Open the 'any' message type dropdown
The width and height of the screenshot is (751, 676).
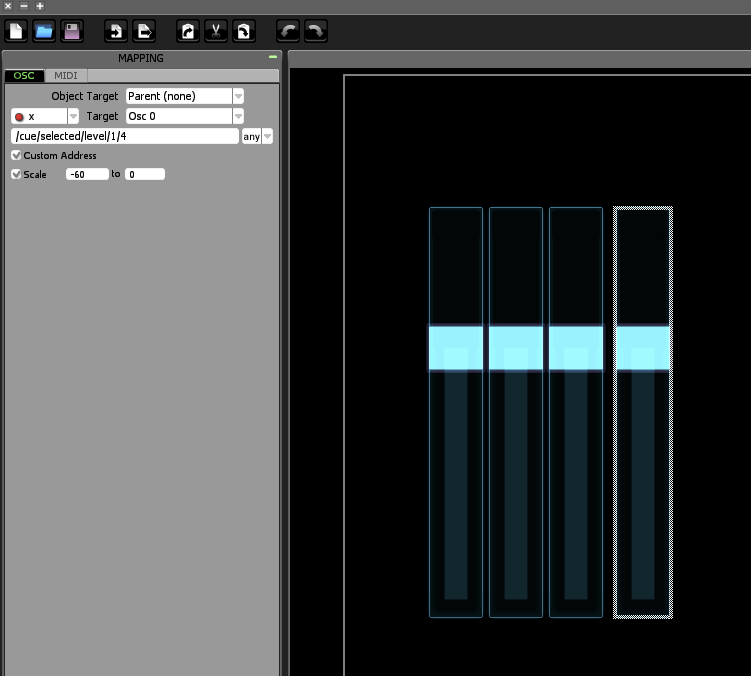click(x=267, y=136)
